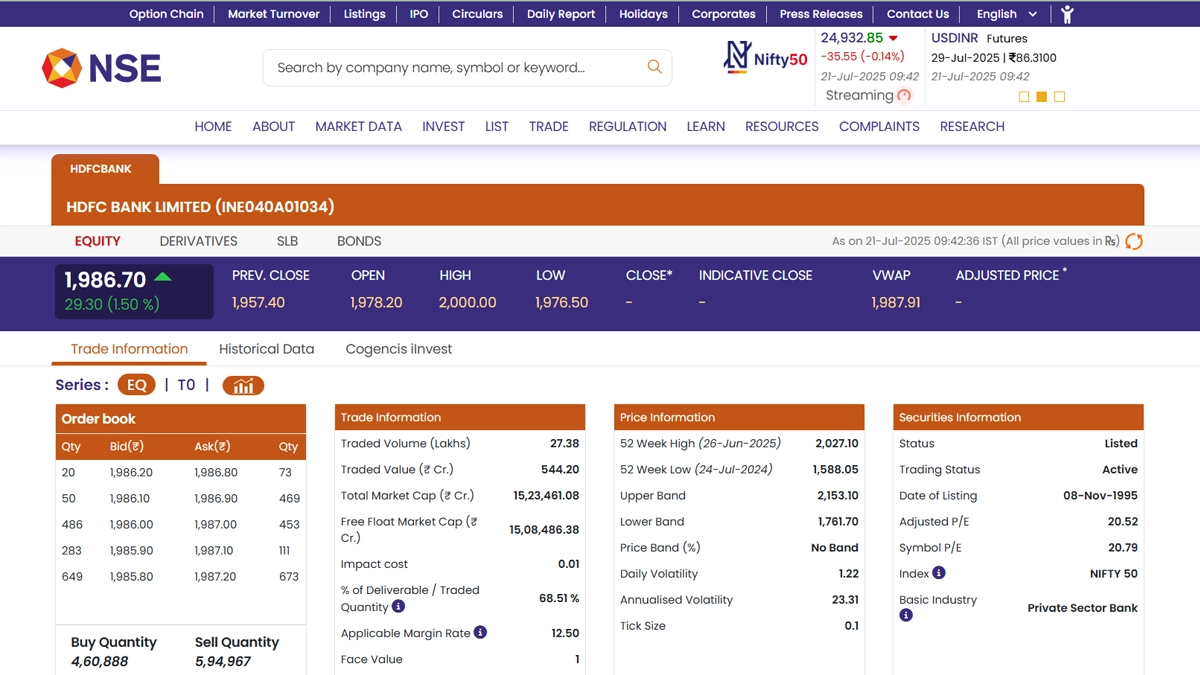Refresh quote data using orange refresh icon

pos(1134,241)
